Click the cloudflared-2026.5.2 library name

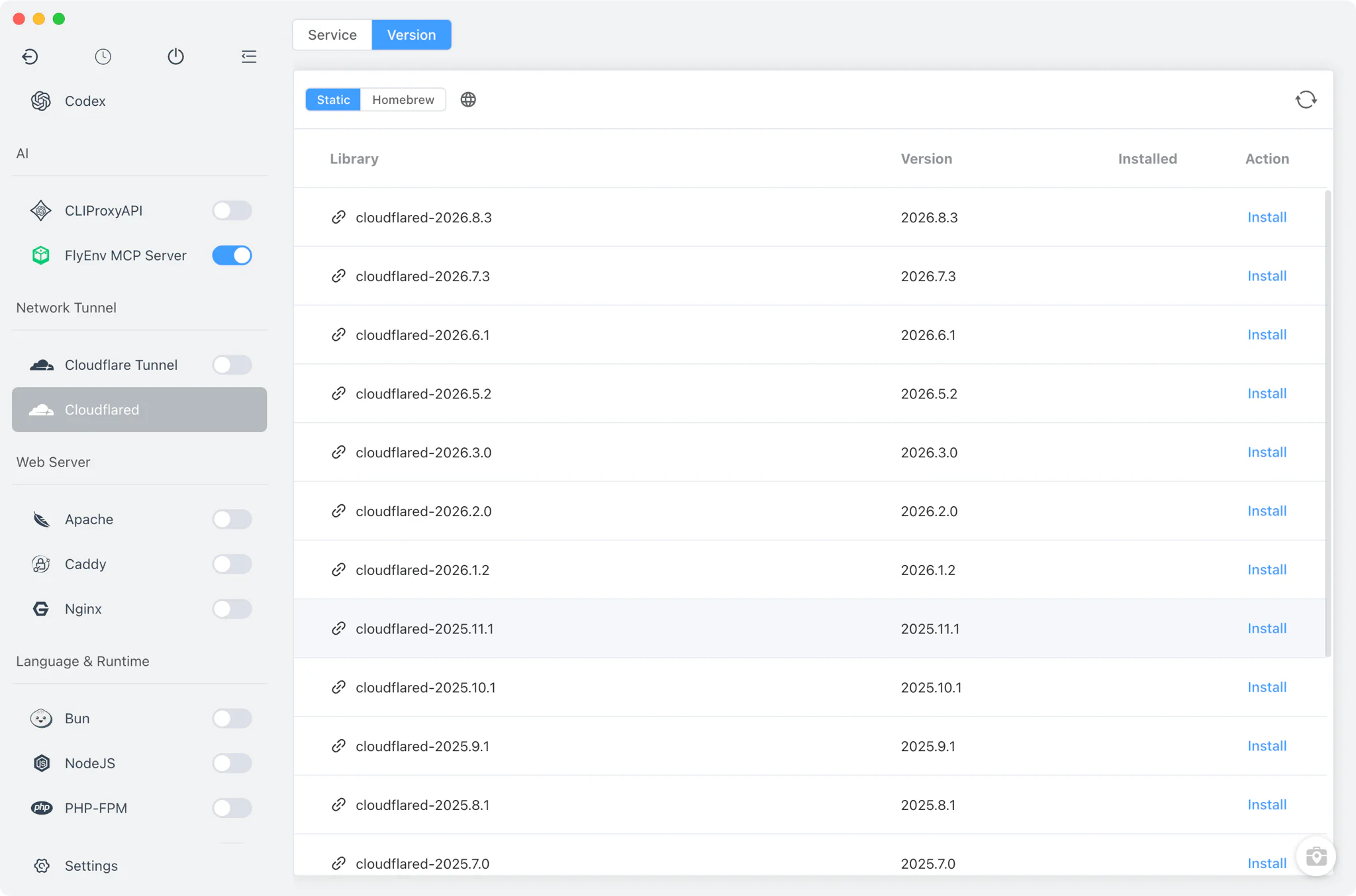423,394
